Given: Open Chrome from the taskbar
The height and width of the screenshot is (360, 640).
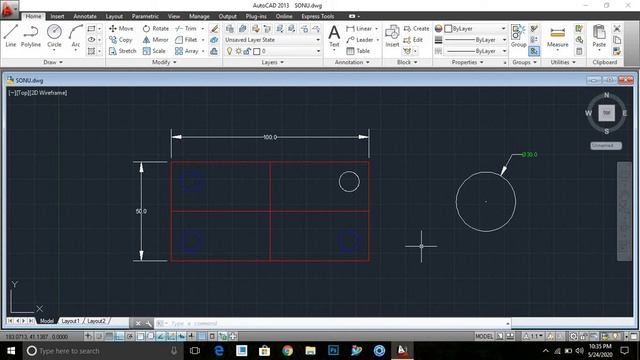Looking at the screenshot, I should 287,351.
